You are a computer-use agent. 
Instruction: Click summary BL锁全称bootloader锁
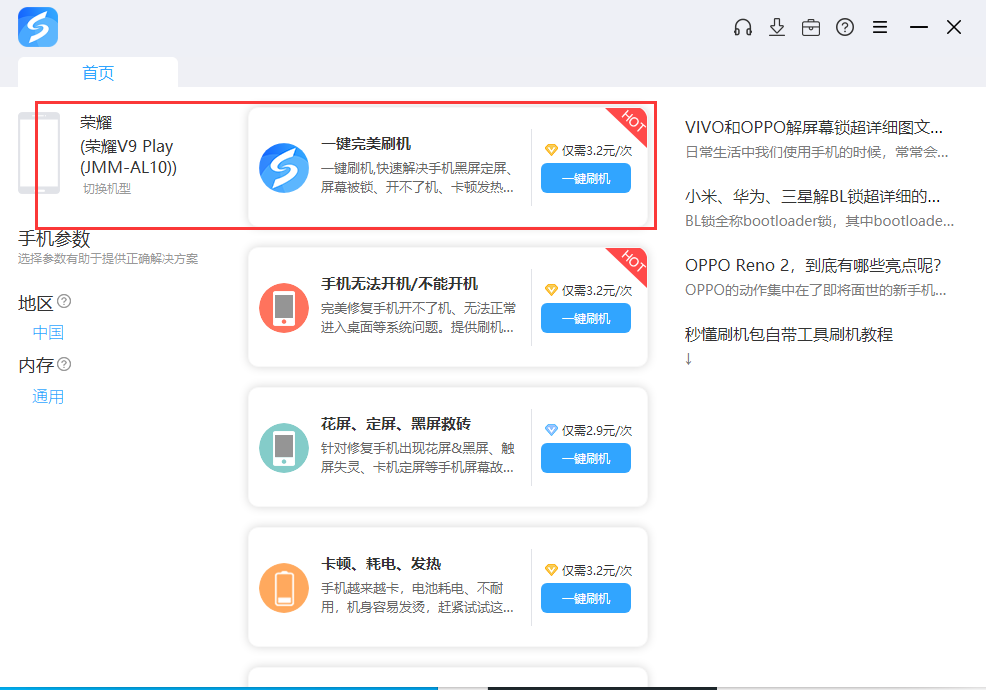819,221
